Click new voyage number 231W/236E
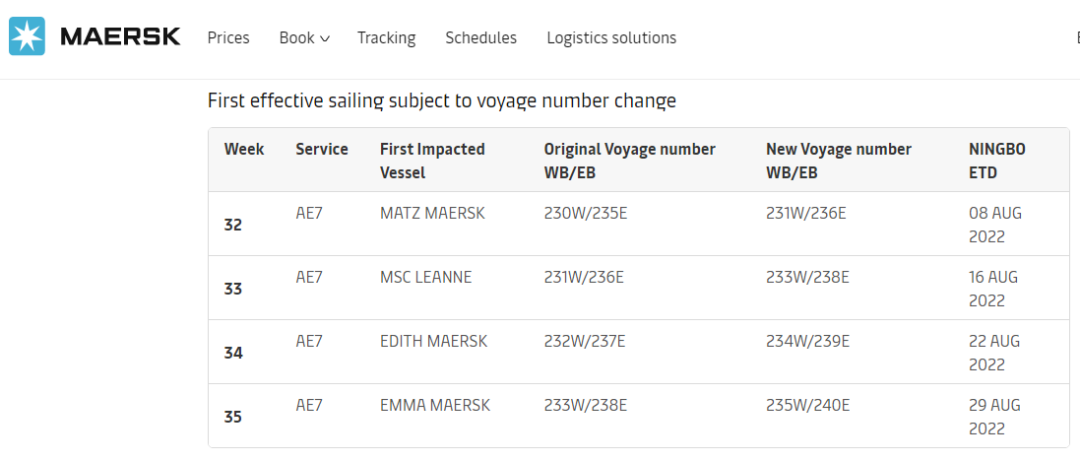 point(808,213)
